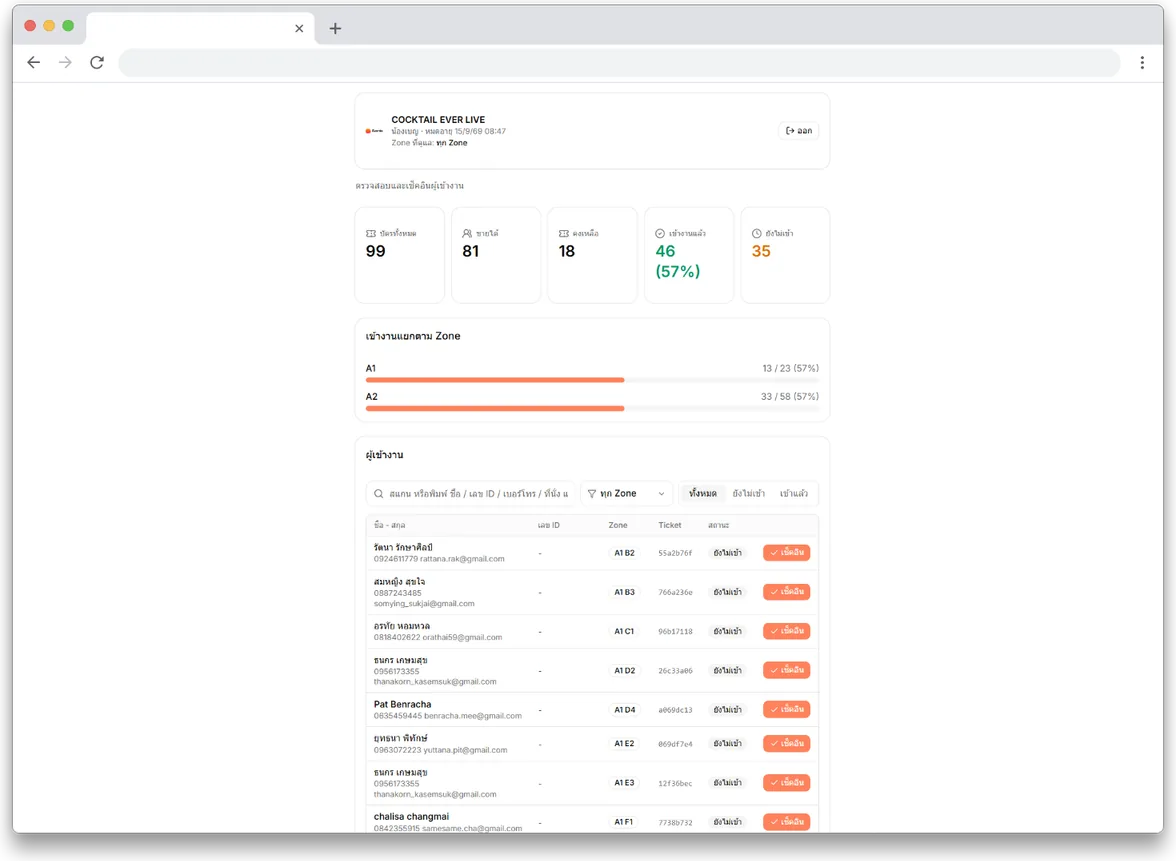Screen dimensions: 1176x861
Task: Switch to the เข้าแล้ว tab
Action: point(794,494)
